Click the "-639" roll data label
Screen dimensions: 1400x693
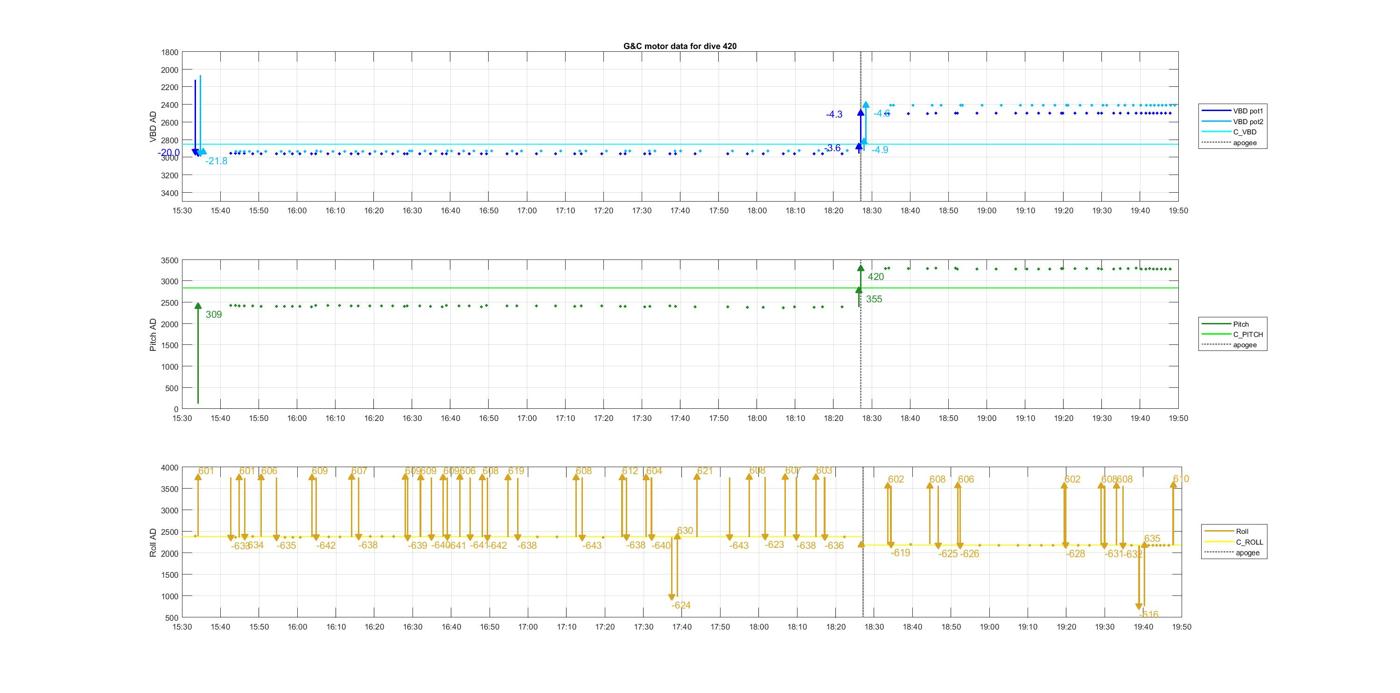point(418,546)
